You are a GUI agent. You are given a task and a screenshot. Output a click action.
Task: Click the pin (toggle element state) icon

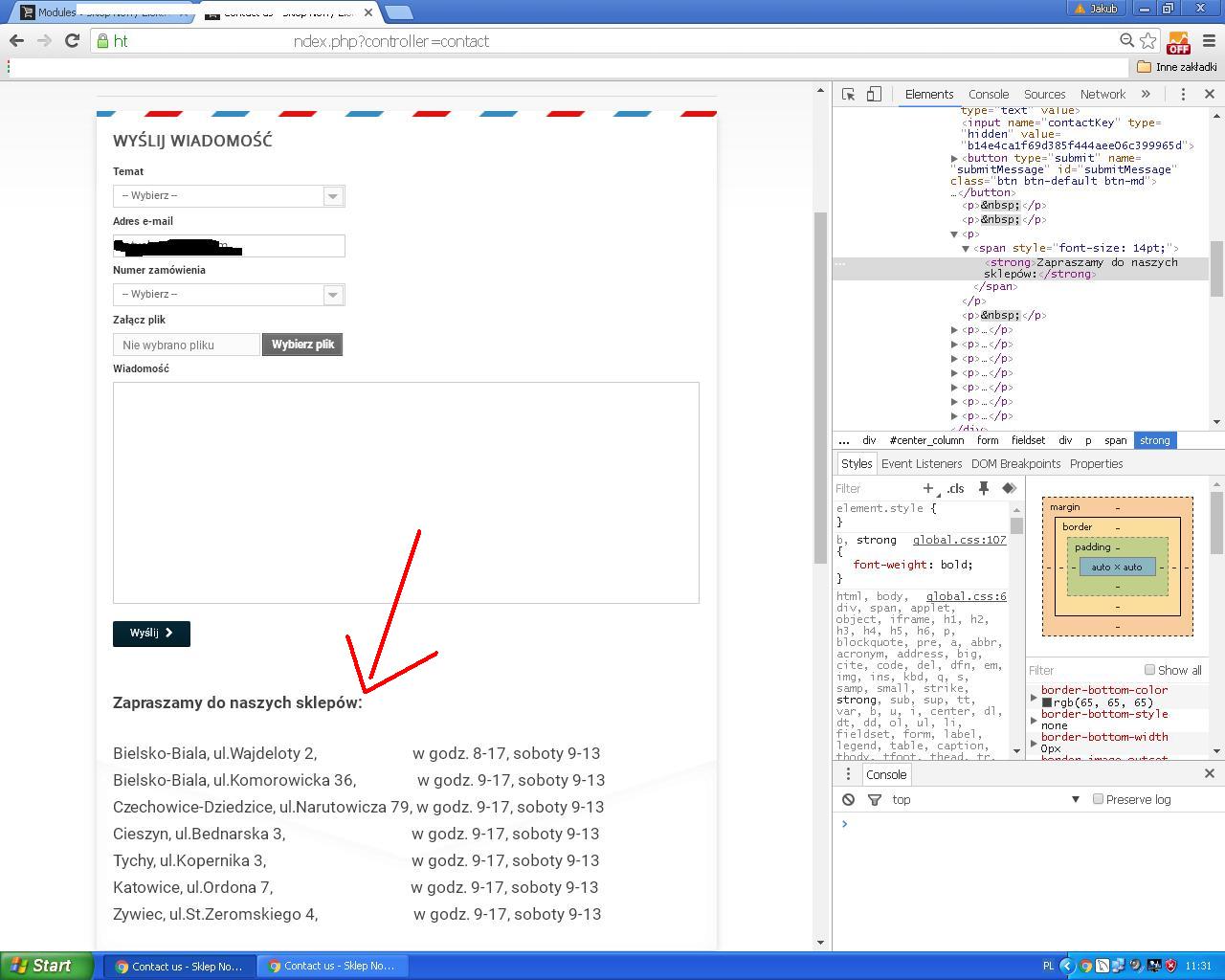coord(983,488)
